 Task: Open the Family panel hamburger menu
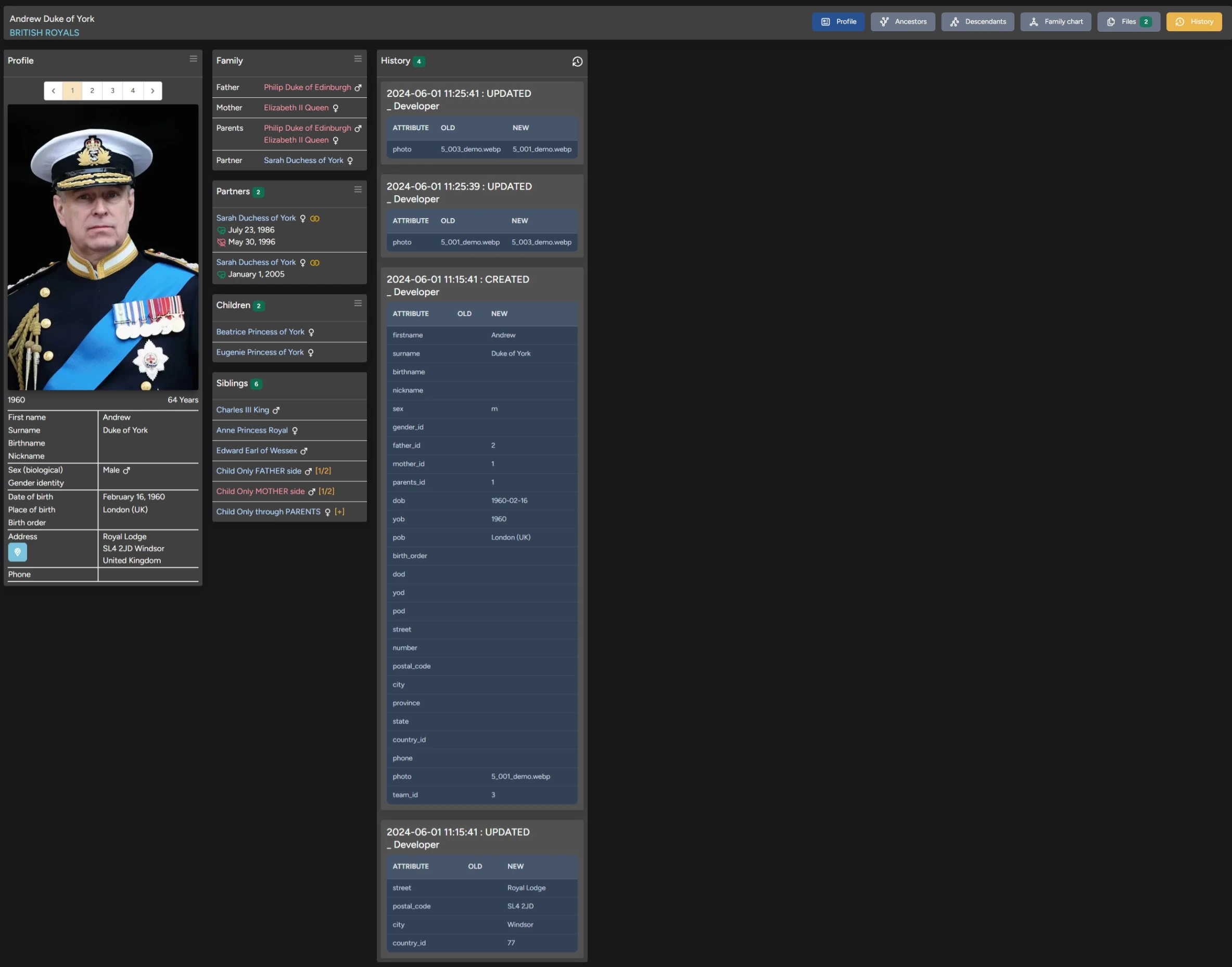click(x=358, y=59)
